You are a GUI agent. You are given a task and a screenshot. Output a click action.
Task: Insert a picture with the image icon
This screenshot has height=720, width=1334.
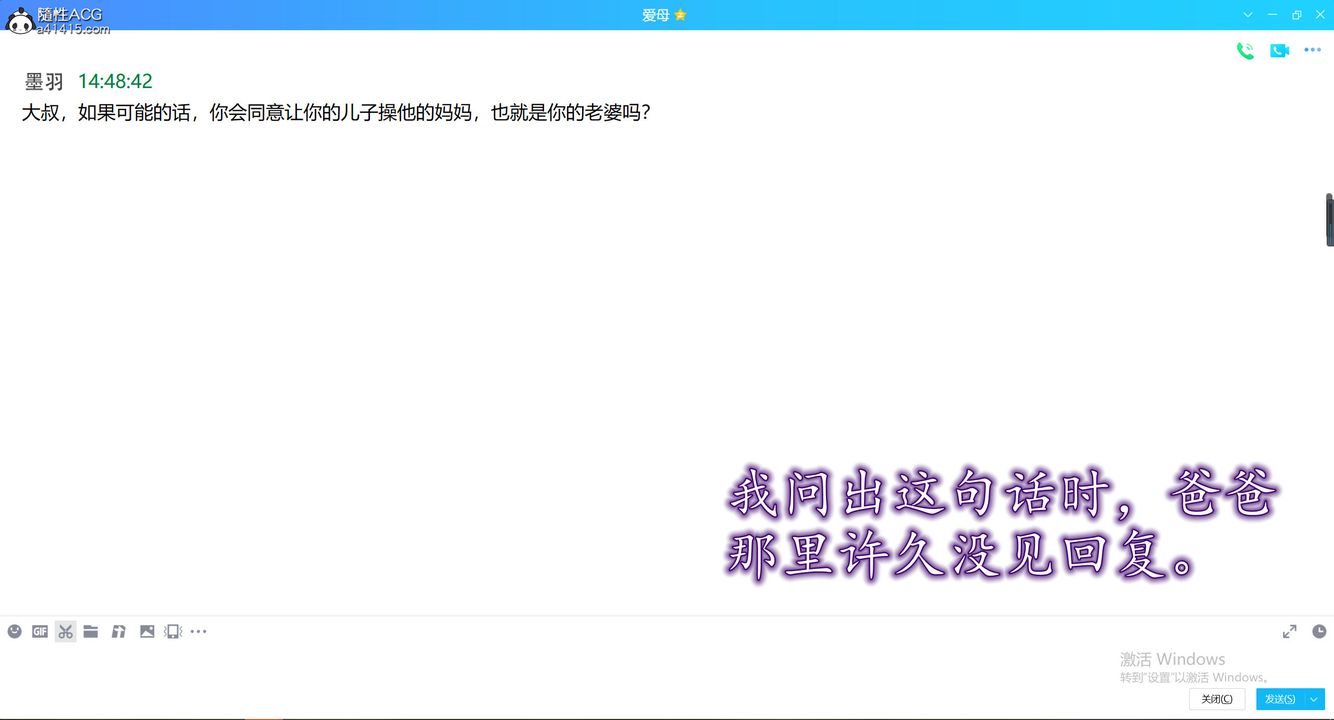147,631
